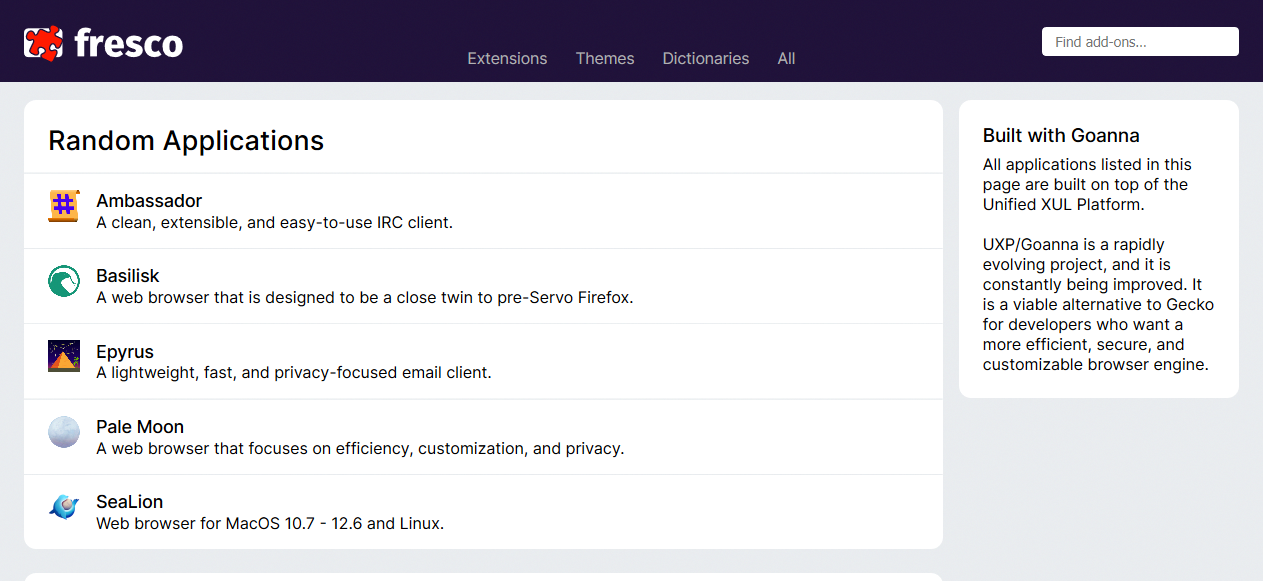Click the Ambassador app icon
Viewport: 1263px width, 581px height.
tap(63, 206)
